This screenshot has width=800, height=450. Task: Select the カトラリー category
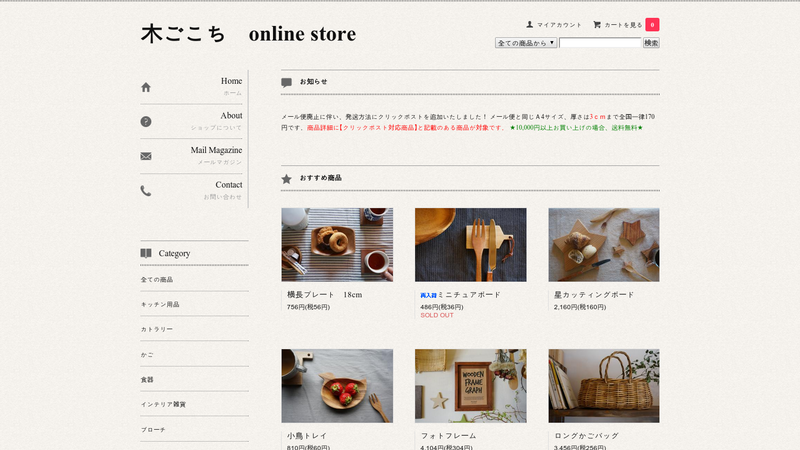(157, 330)
